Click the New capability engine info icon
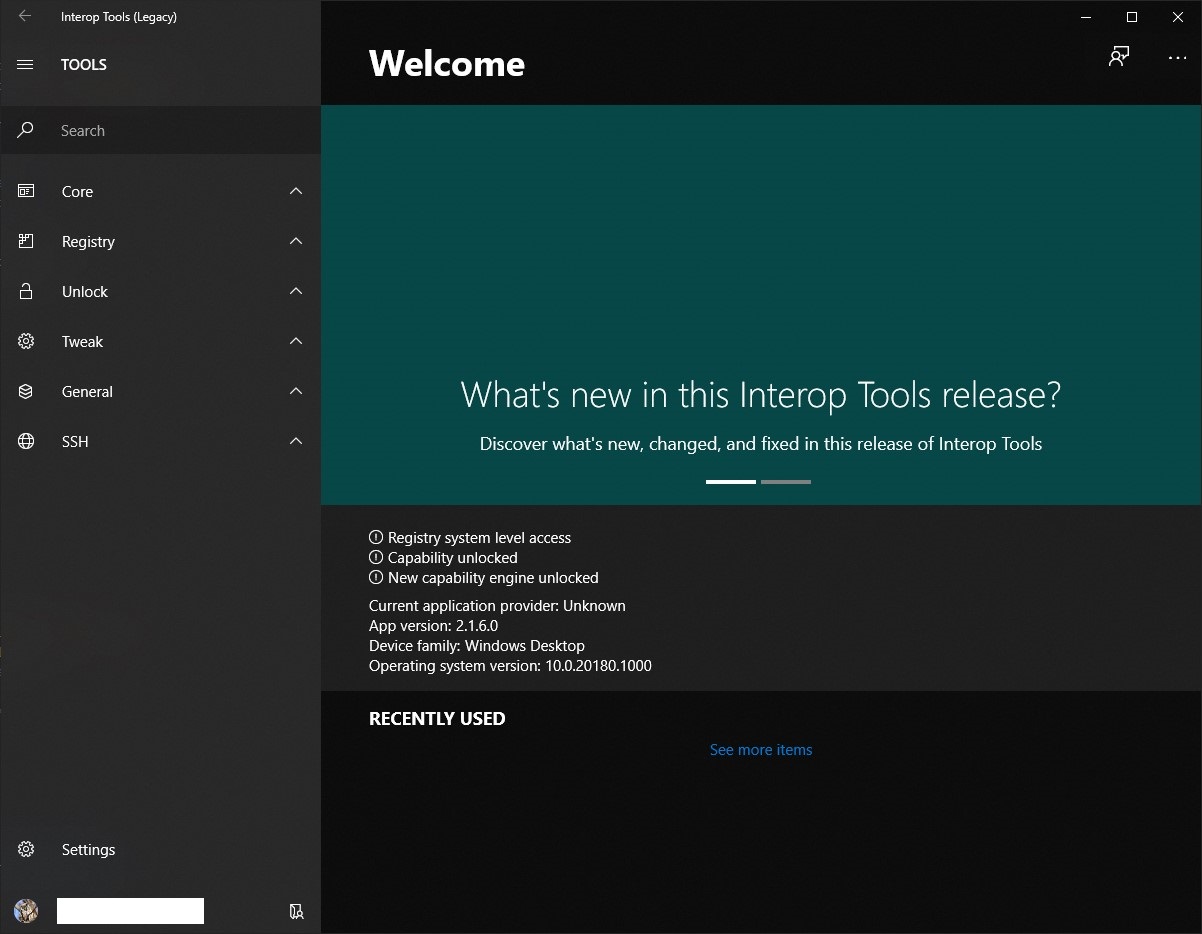The height and width of the screenshot is (934, 1202). [376, 577]
